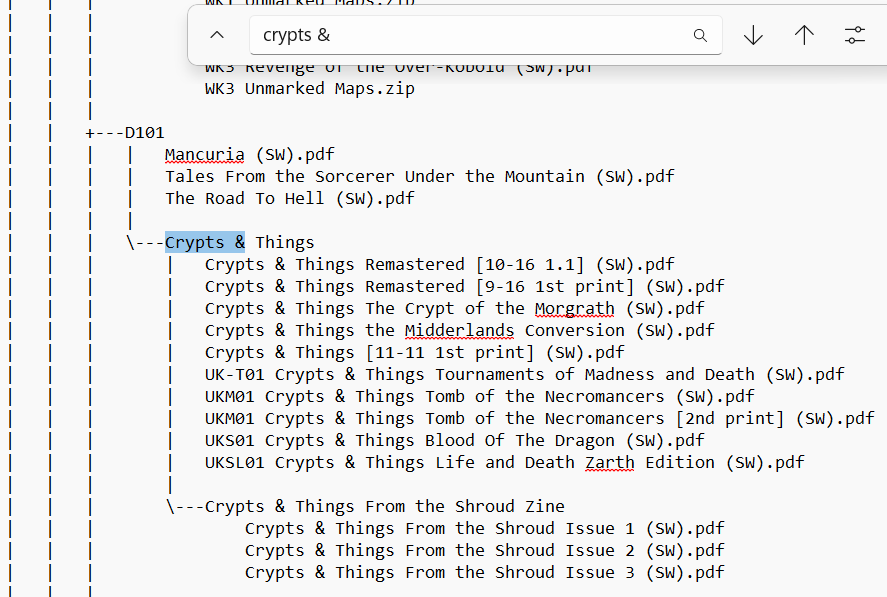Click 'UKSL01 Life and Death Zarth Edition' line

click(x=505, y=463)
